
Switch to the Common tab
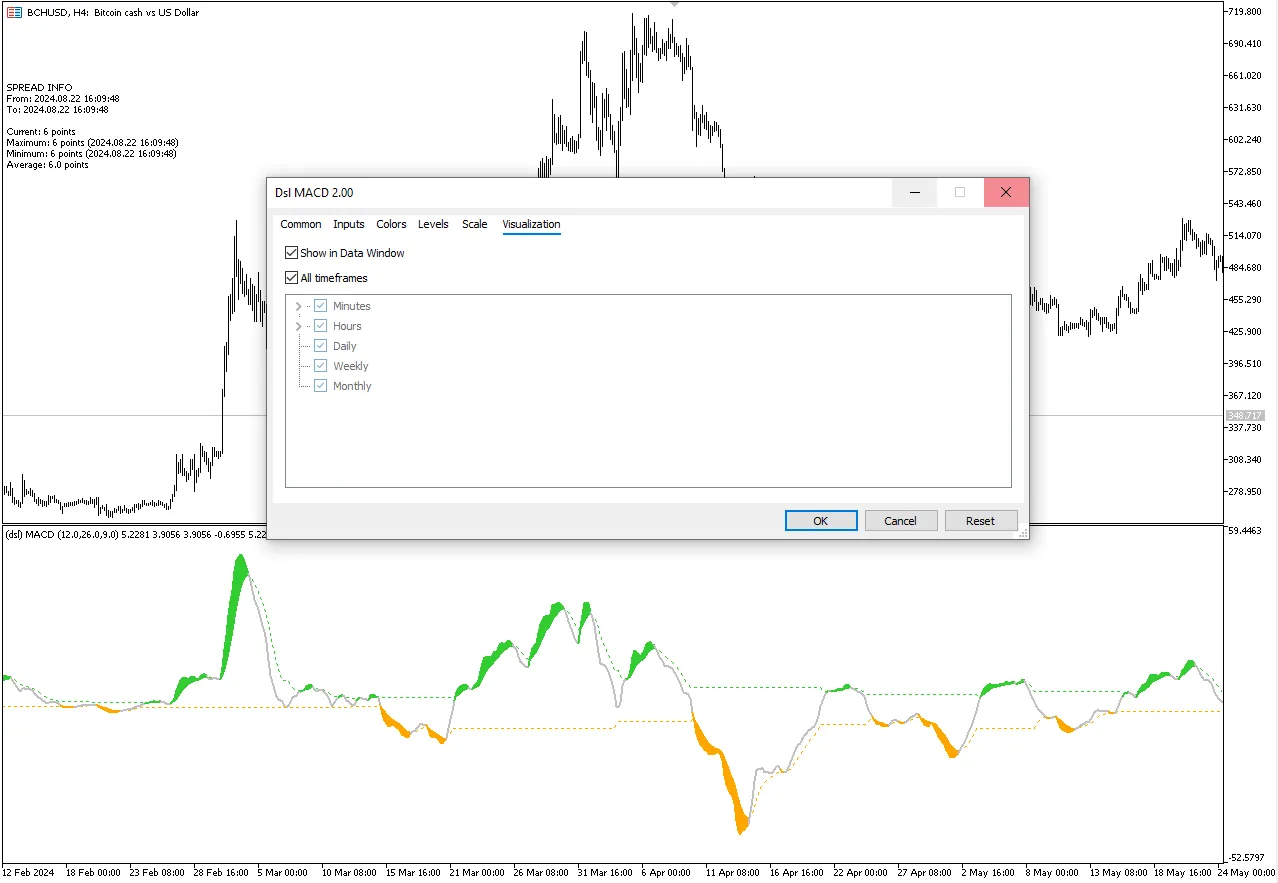(300, 224)
